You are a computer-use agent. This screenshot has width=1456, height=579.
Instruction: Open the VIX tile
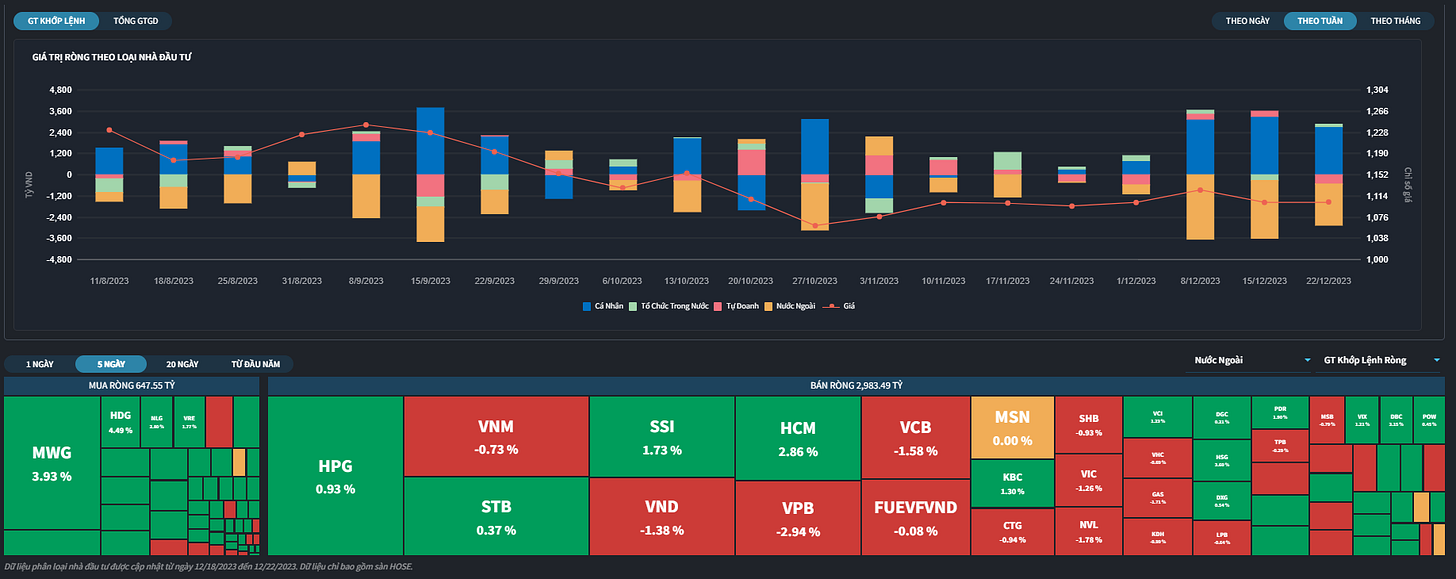pos(1361,420)
